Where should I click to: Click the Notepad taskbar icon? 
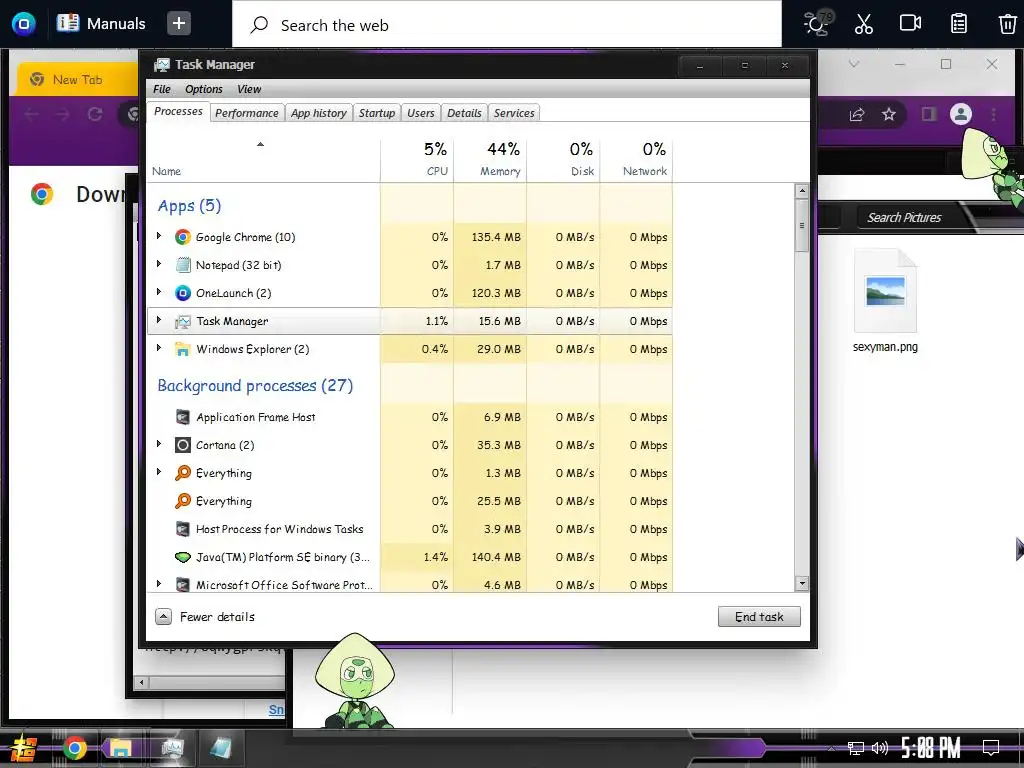click(220, 748)
